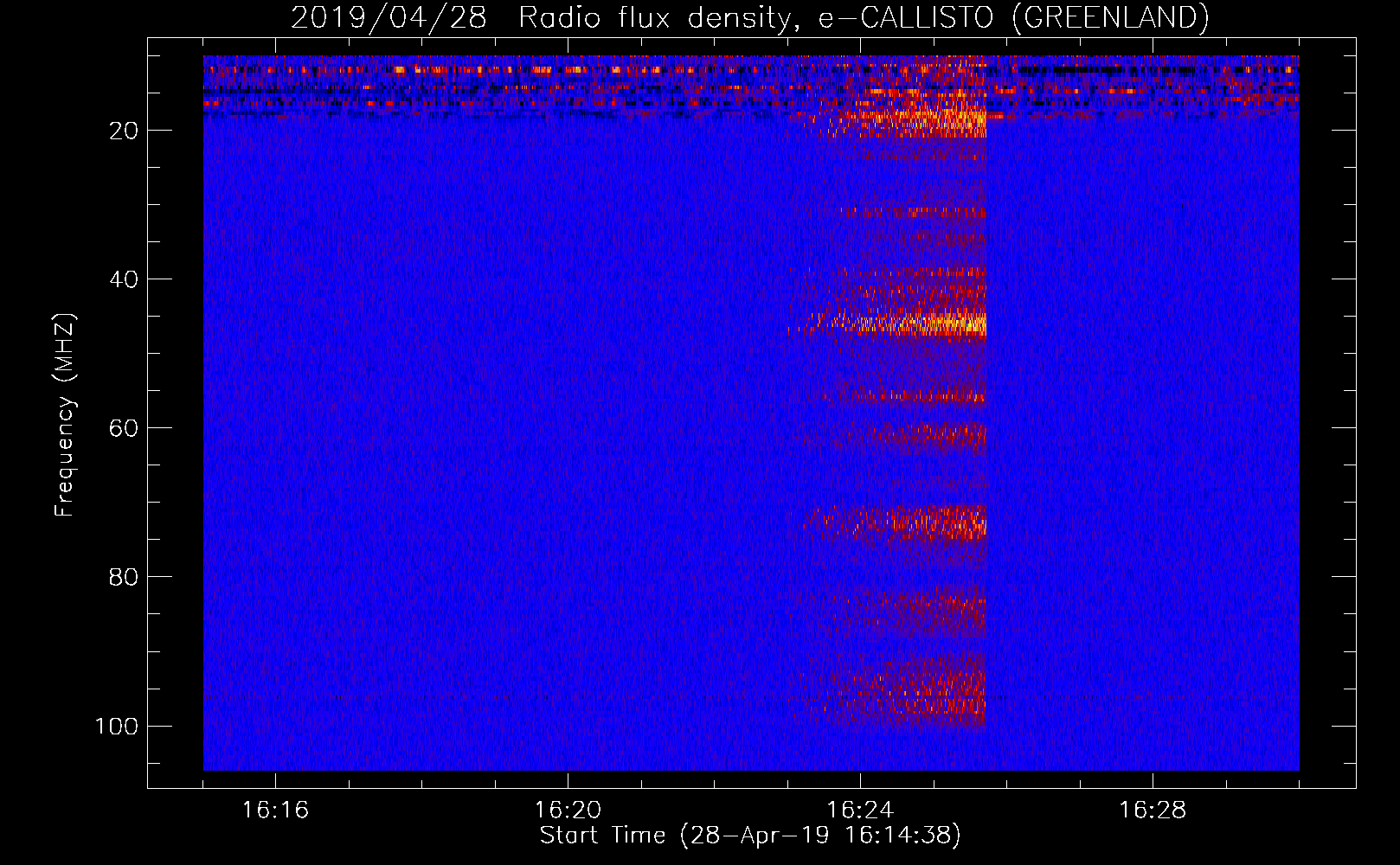Click the plot title "Radio flux density, e-CALLISTO (GREENLAND)"
This screenshot has height=865, width=1400.
click(864, 18)
